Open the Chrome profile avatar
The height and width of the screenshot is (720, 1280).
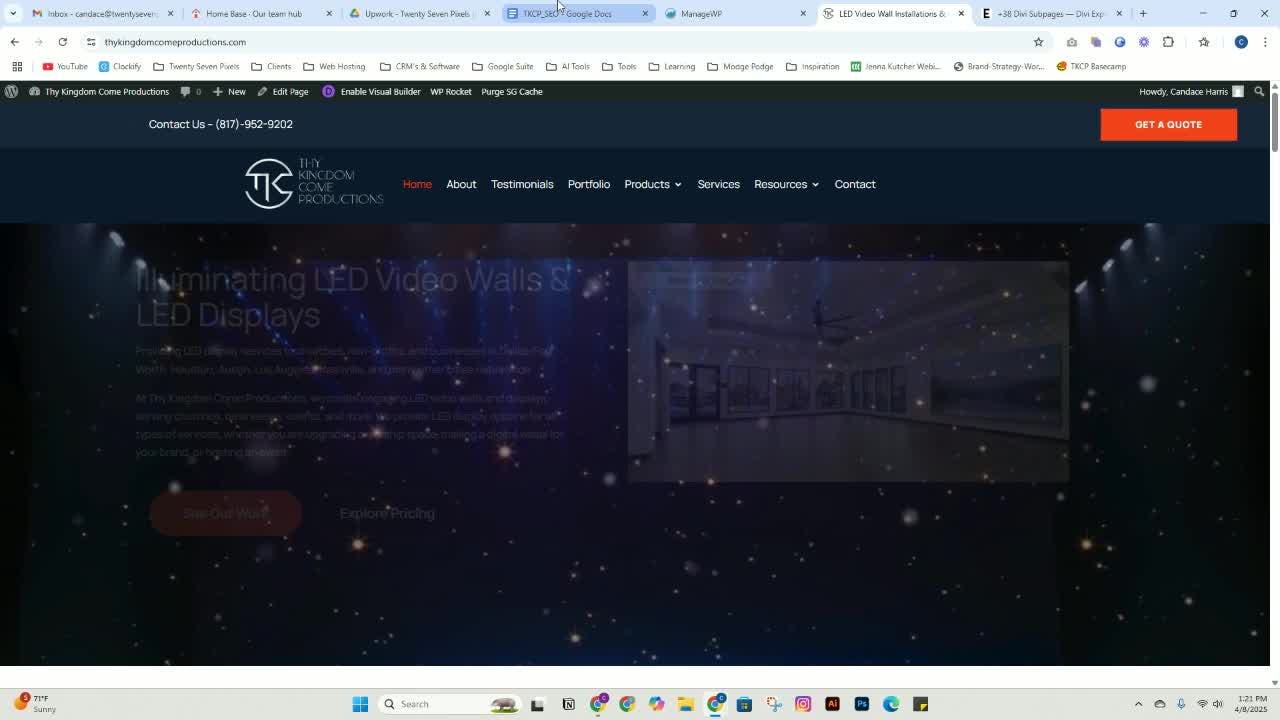click(1241, 42)
